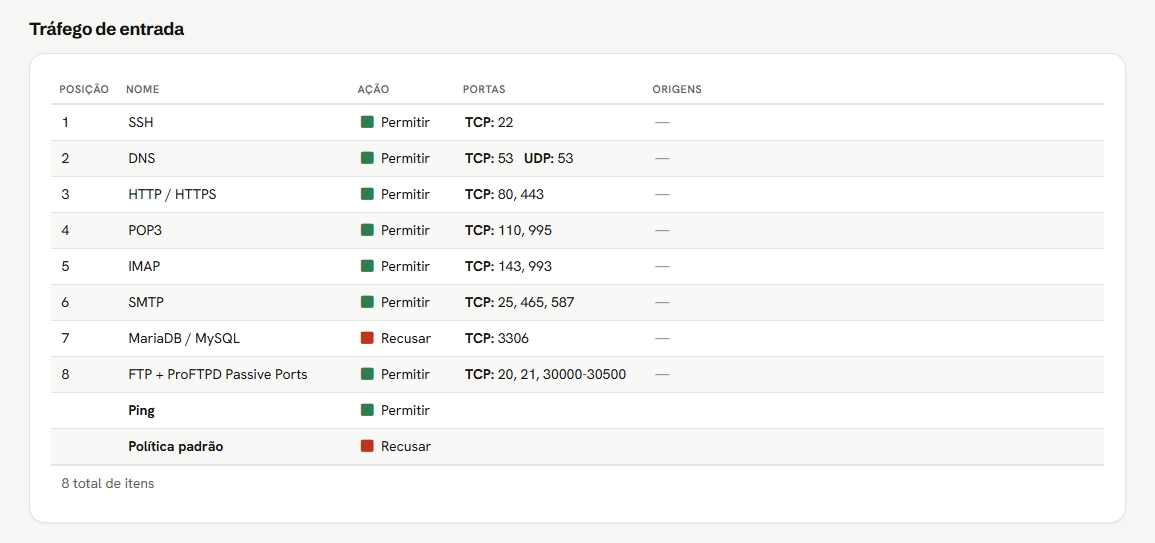The image size is (1155, 543).
Task: Click the TCP: 80, 443 ports cell
Action: pyautogui.click(x=505, y=195)
